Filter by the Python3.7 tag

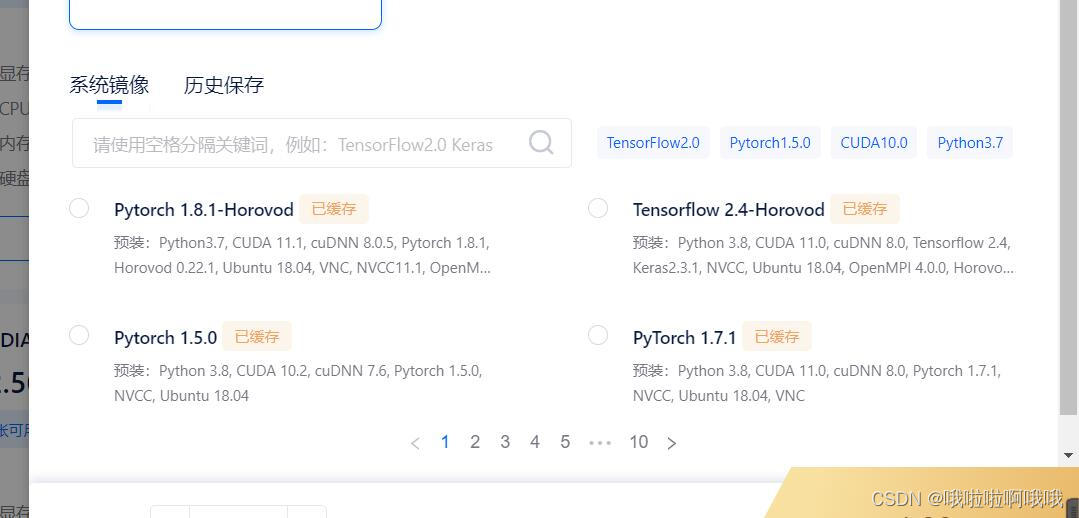point(970,143)
